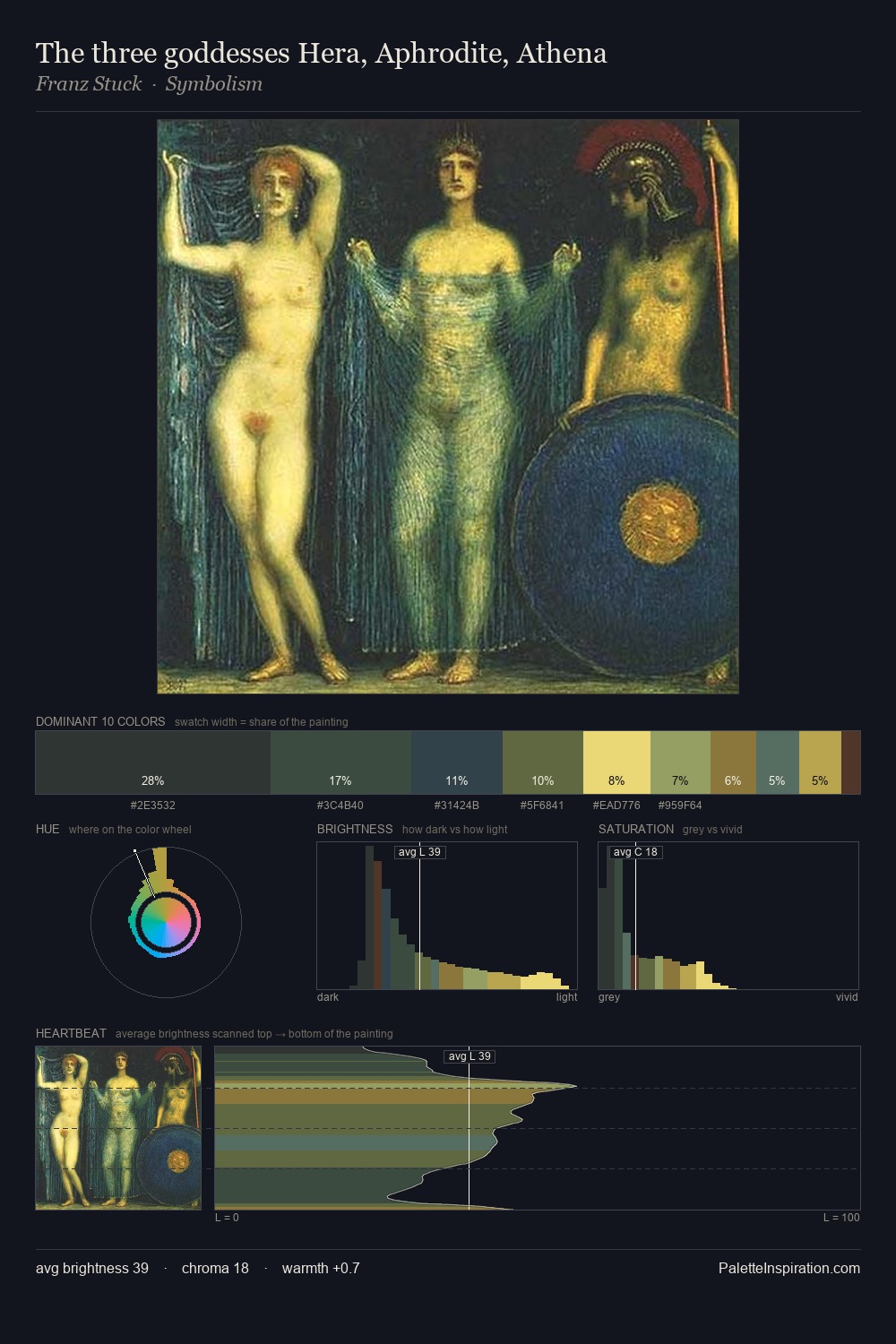Click the 'HEARTBEAT' section heading
896x1344 pixels.
pyautogui.click(x=71, y=1033)
